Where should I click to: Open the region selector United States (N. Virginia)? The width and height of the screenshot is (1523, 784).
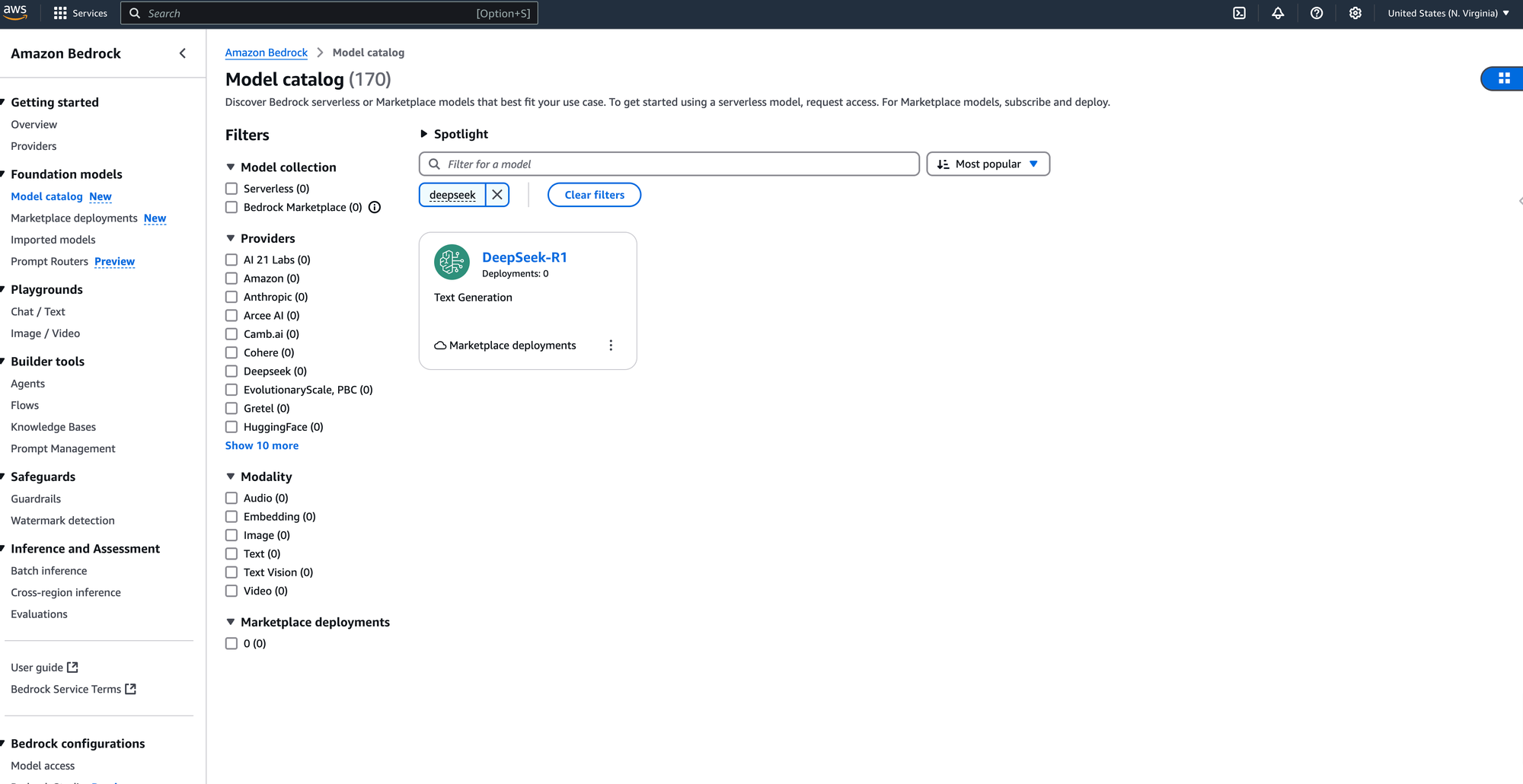(1448, 13)
